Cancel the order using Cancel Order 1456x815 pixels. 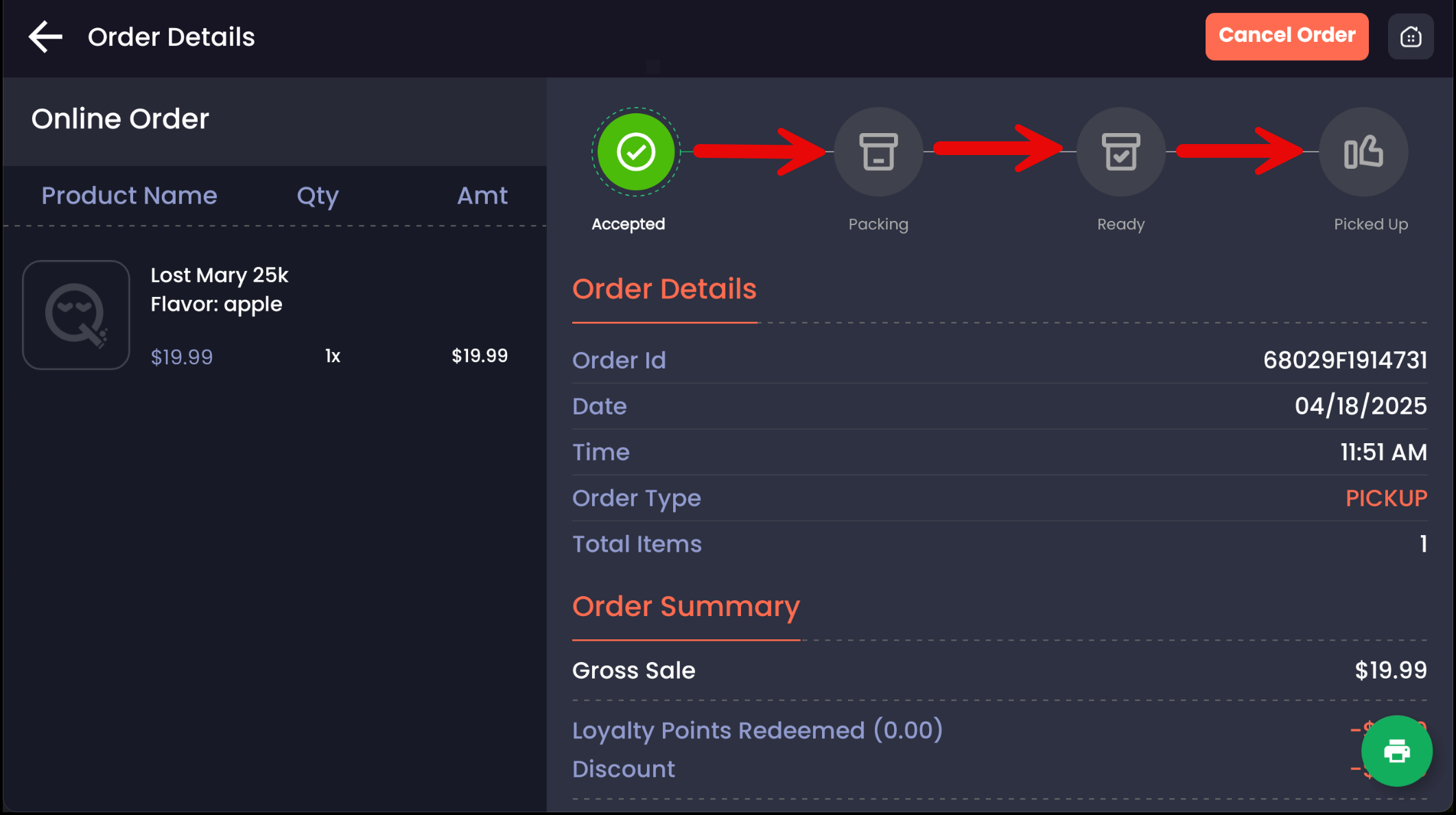pyautogui.click(x=1287, y=36)
